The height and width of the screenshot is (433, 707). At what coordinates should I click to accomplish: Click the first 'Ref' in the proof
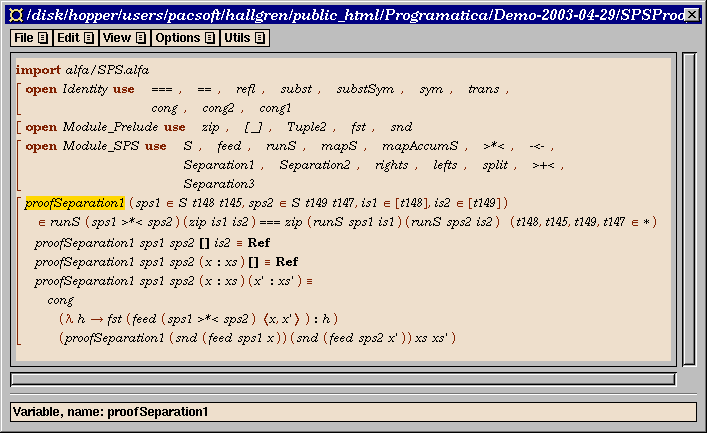click(x=258, y=243)
